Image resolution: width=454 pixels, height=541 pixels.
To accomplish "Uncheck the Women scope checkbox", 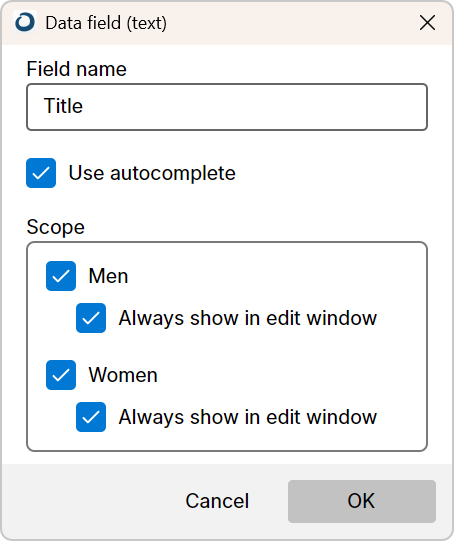I will point(61,375).
